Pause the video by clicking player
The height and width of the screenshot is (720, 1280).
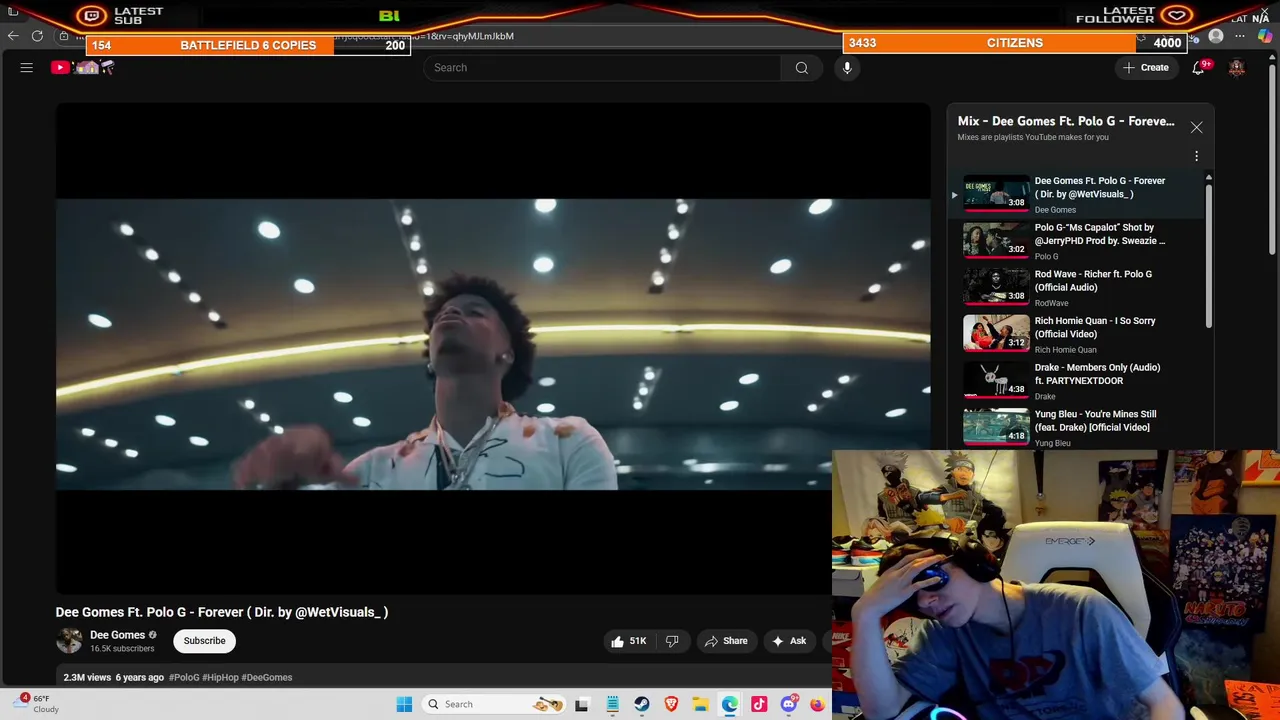[493, 349]
